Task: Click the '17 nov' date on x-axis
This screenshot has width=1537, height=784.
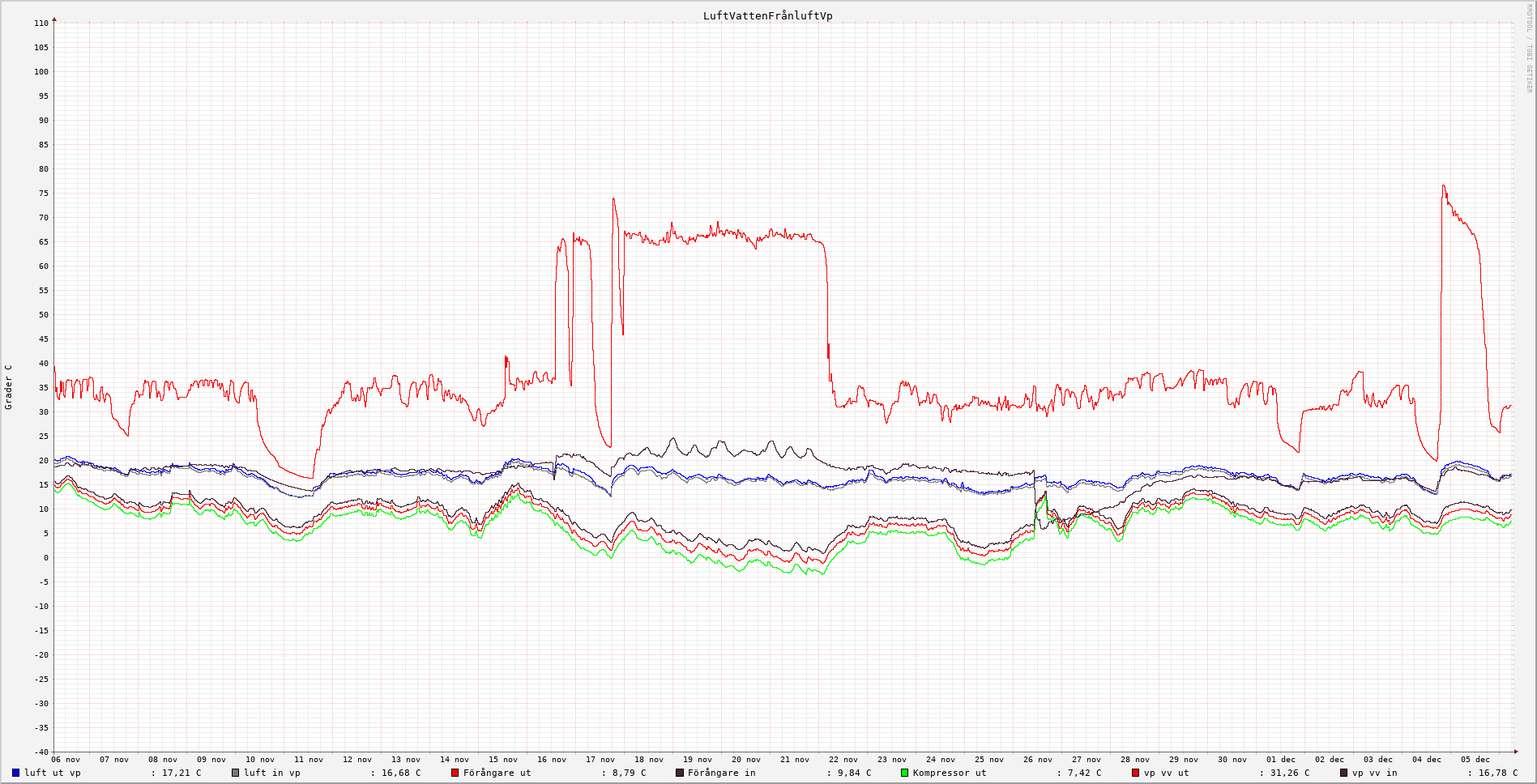Action: [600, 760]
